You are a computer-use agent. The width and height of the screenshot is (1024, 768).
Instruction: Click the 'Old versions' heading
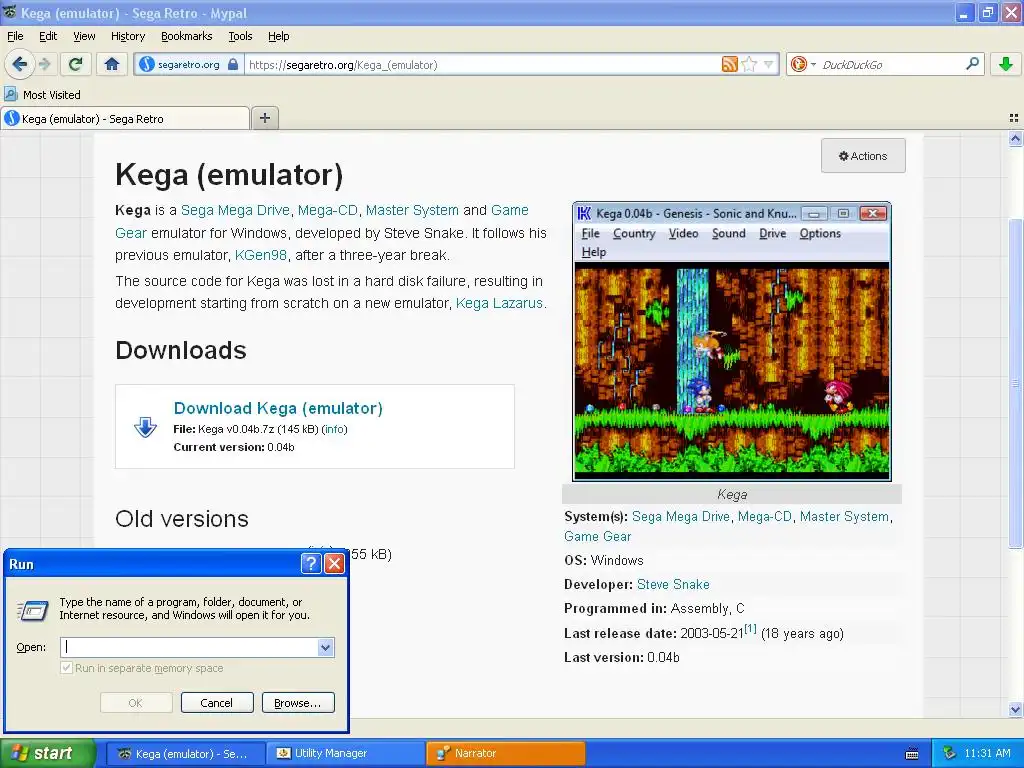click(x=182, y=519)
